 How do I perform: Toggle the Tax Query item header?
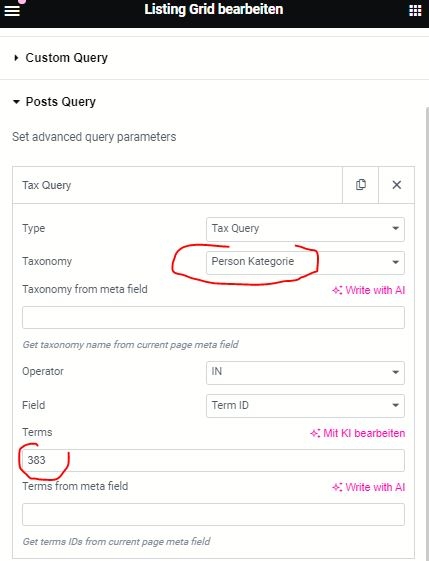pos(177,185)
